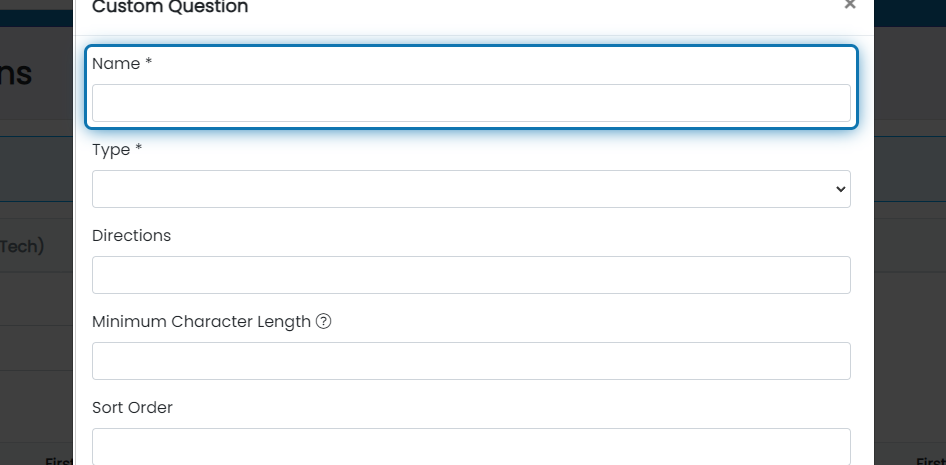Click the Sort Order input field
This screenshot has height=465, width=946.
pyautogui.click(x=471, y=446)
